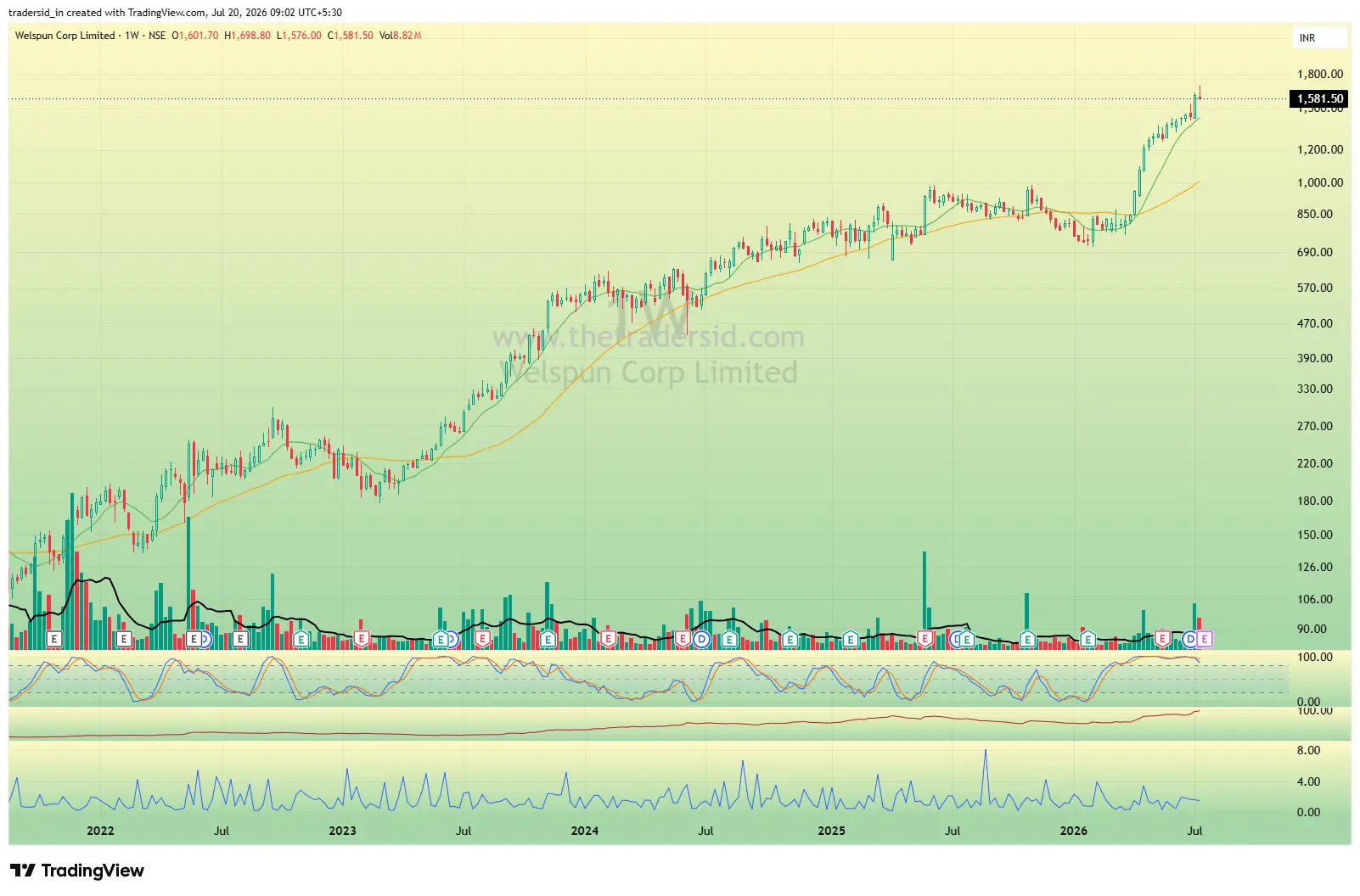Click the 2025 label on the time axis
The image size is (1360, 896).
831,831
